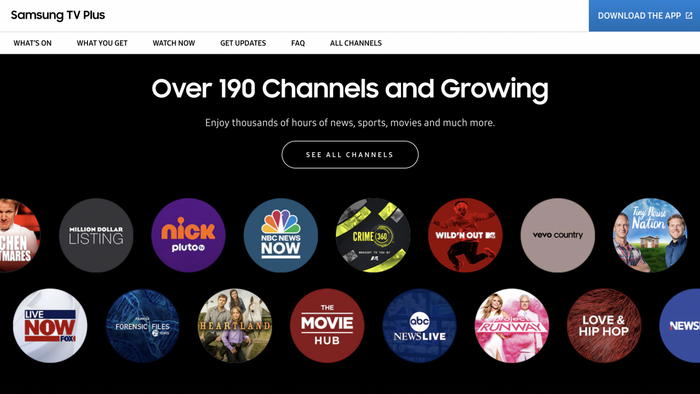Open the Heartland channel

pyautogui.click(x=235, y=326)
